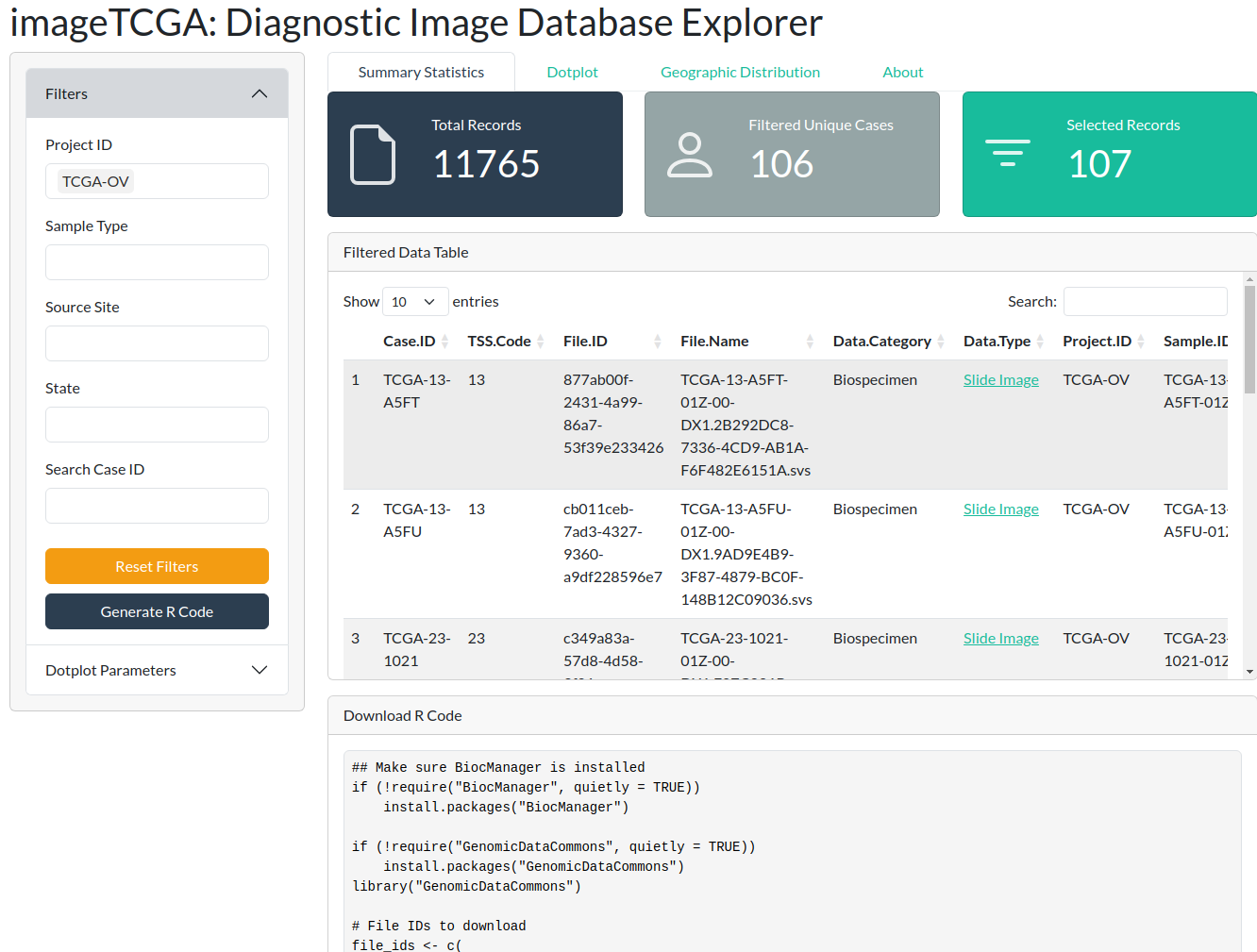
Task: Sort table by TSS.Code column arrows
Action: (541, 342)
